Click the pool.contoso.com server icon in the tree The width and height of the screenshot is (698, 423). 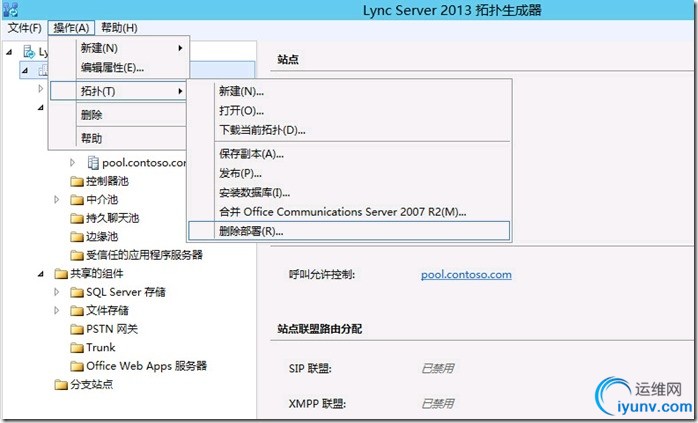93,163
